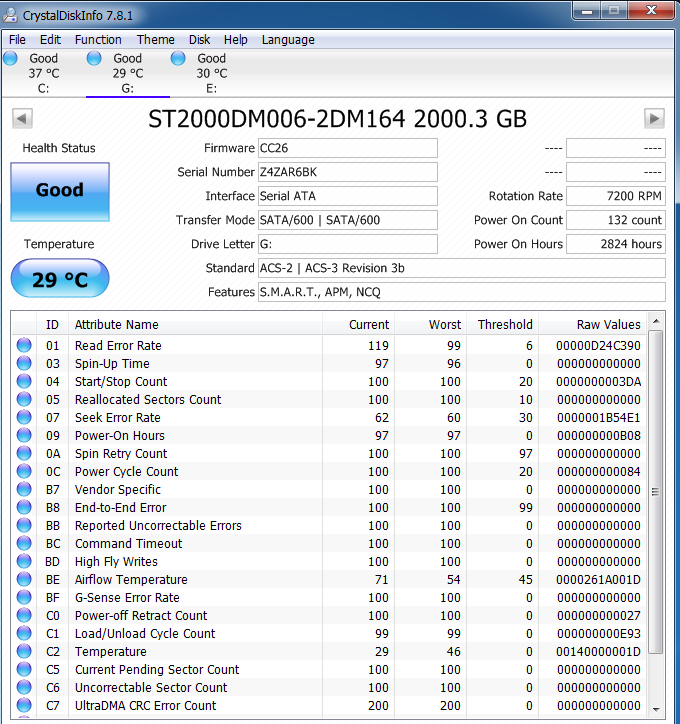Click status orb for Airflow Temperature

pyautogui.click(x=24, y=579)
